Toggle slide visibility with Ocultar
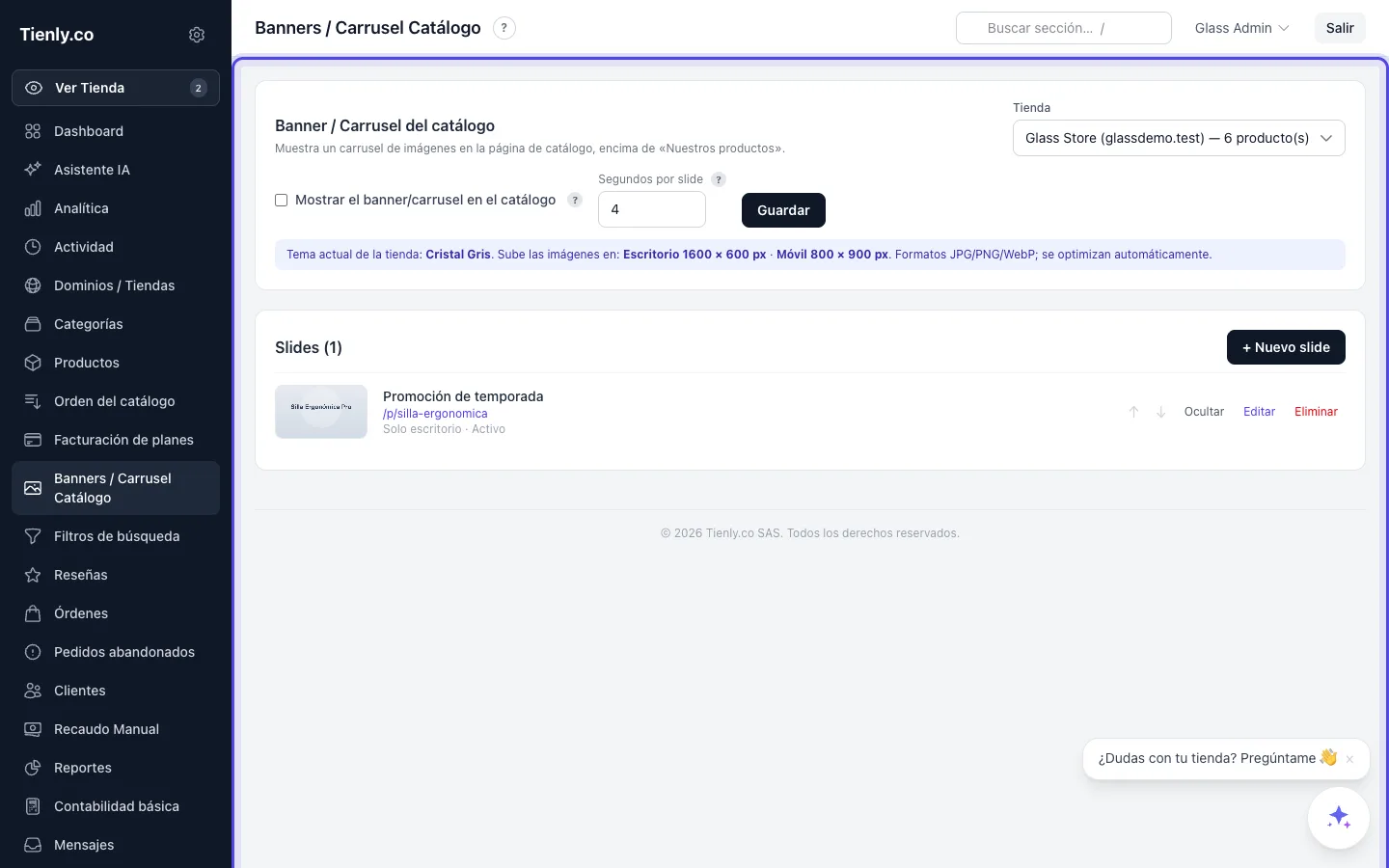Image resolution: width=1389 pixels, height=868 pixels. pos(1204,412)
